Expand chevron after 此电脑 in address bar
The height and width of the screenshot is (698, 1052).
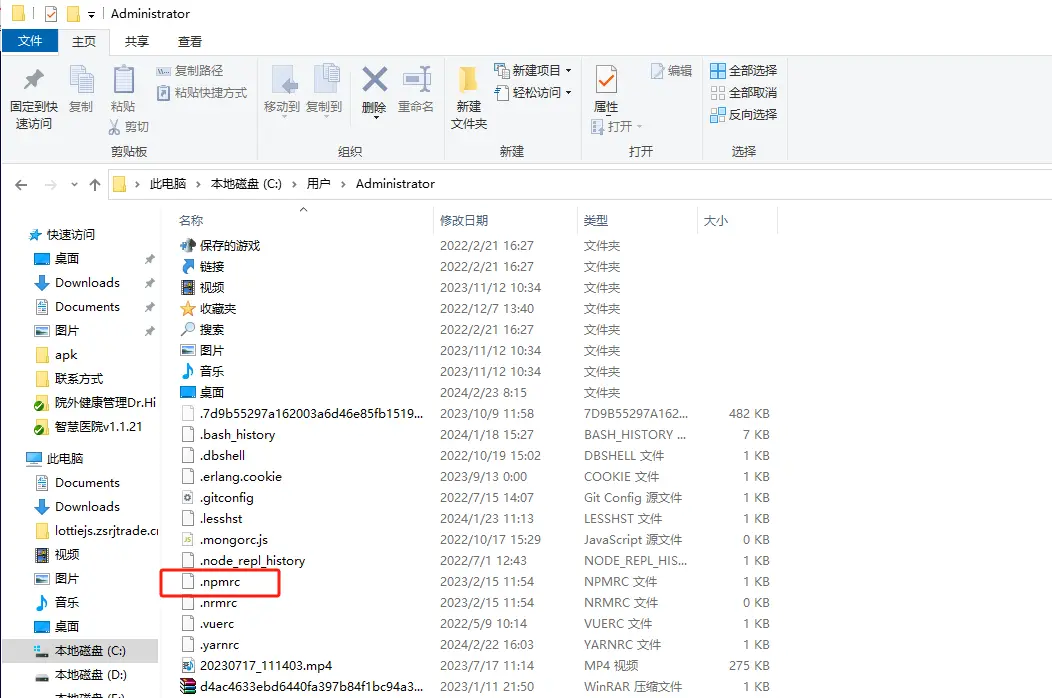click(198, 185)
